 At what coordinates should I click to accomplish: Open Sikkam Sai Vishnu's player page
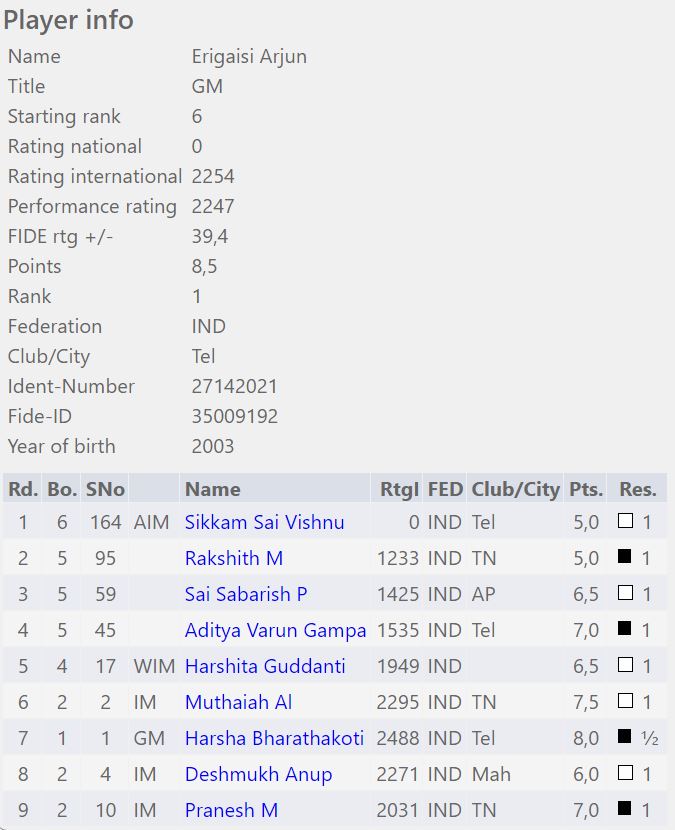click(x=264, y=522)
